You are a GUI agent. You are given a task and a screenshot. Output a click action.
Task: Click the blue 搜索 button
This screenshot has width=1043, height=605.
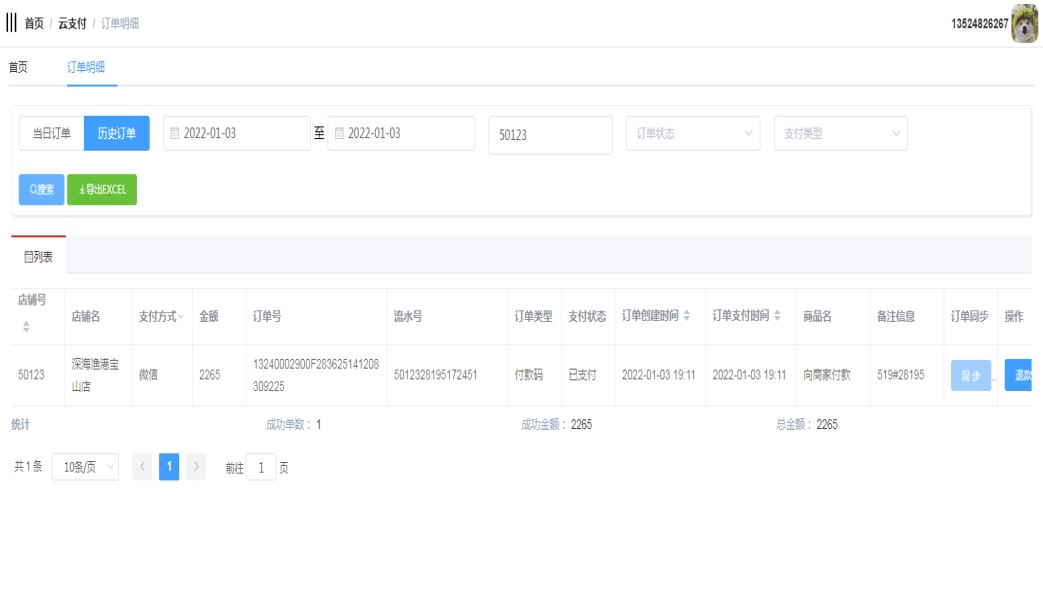pos(41,189)
